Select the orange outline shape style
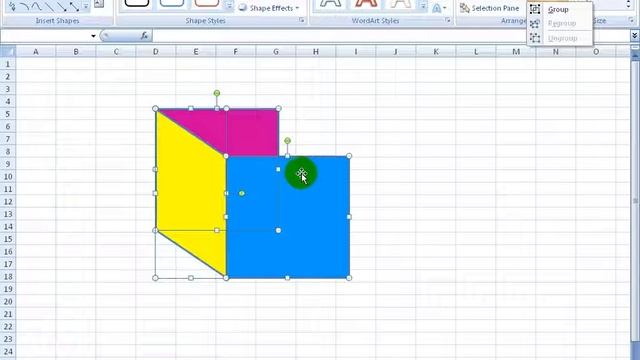Image resolution: width=640 pixels, height=360 pixels. 207,4
